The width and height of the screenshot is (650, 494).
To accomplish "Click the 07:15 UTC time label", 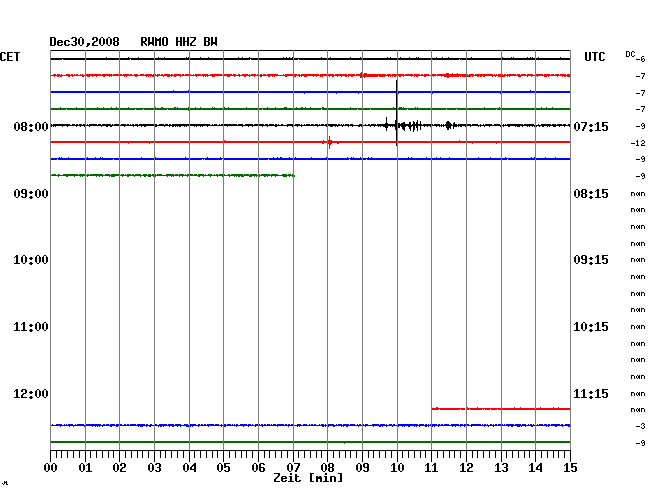I will [x=591, y=126].
